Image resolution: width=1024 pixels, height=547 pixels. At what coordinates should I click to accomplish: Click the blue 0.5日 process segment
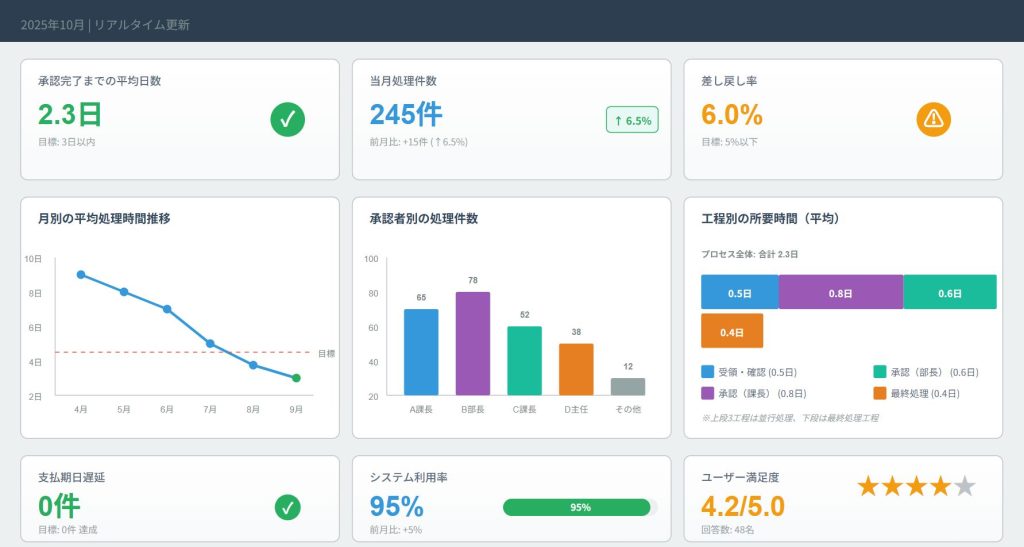click(x=739, y=292)
